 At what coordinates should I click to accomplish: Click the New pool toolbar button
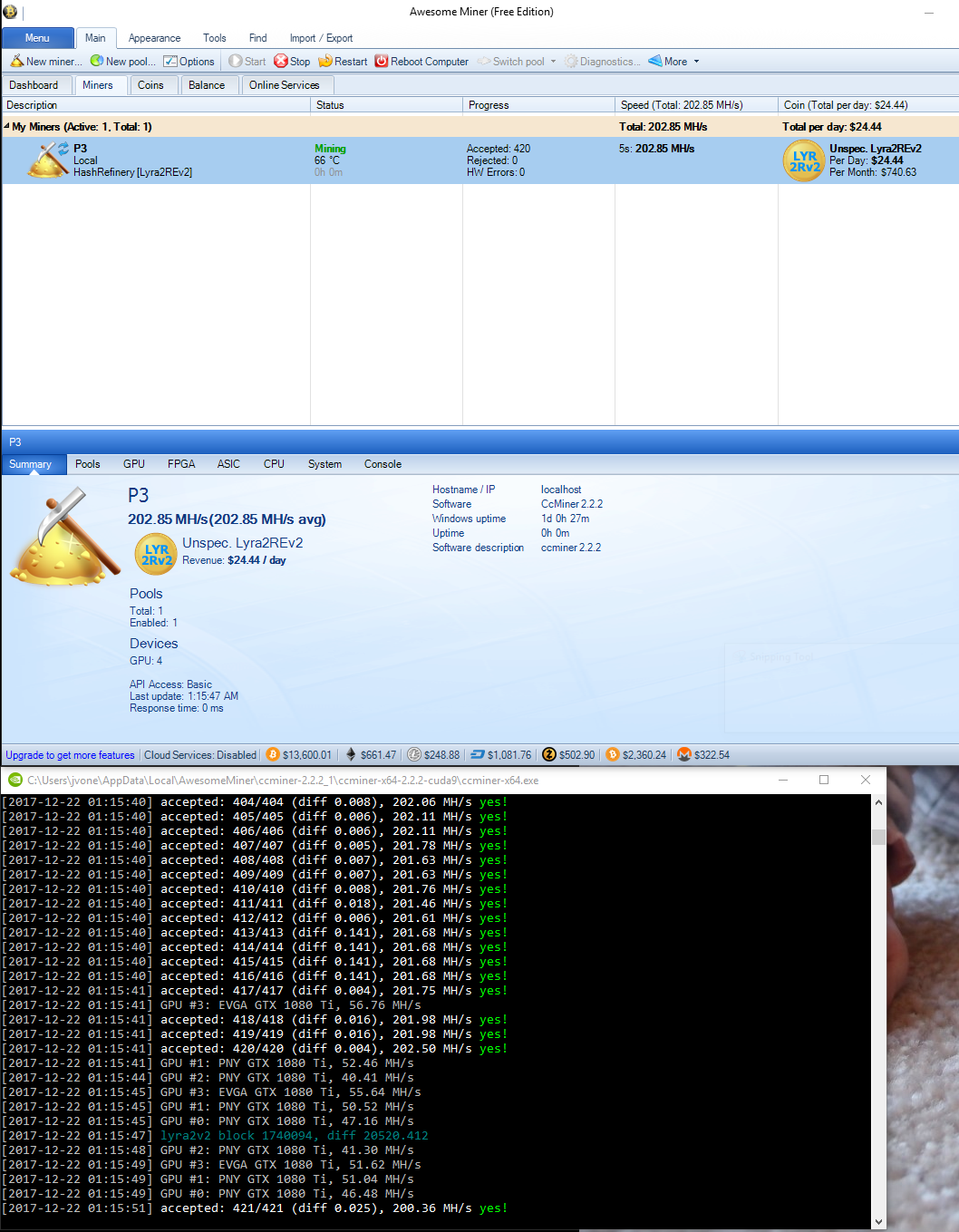pyautogui.click(x=122, y=62)
